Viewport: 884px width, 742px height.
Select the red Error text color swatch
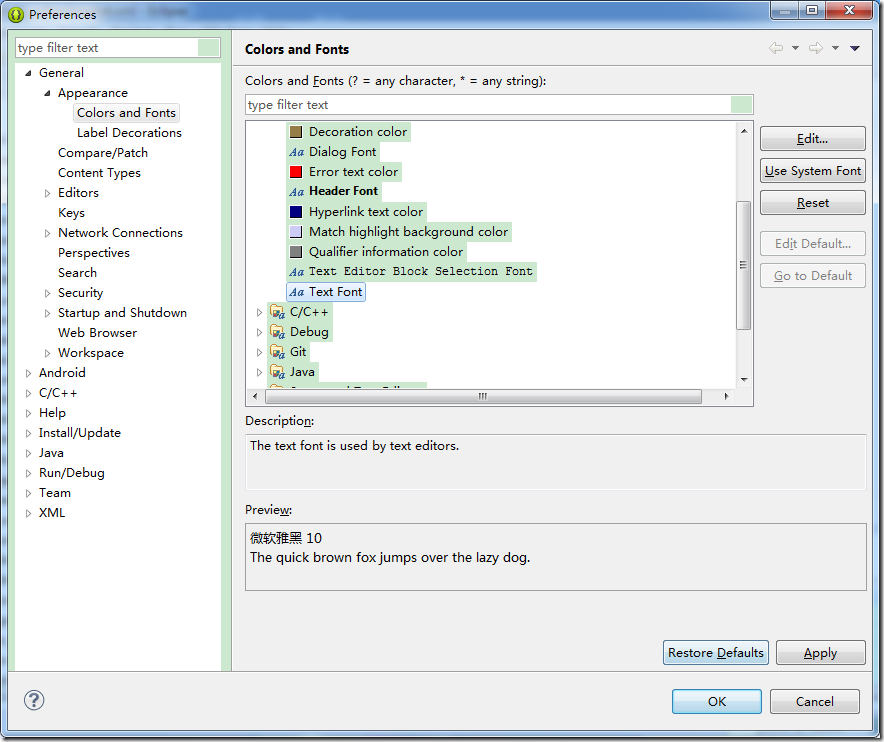pyautogui.click(x=296, y=172)
